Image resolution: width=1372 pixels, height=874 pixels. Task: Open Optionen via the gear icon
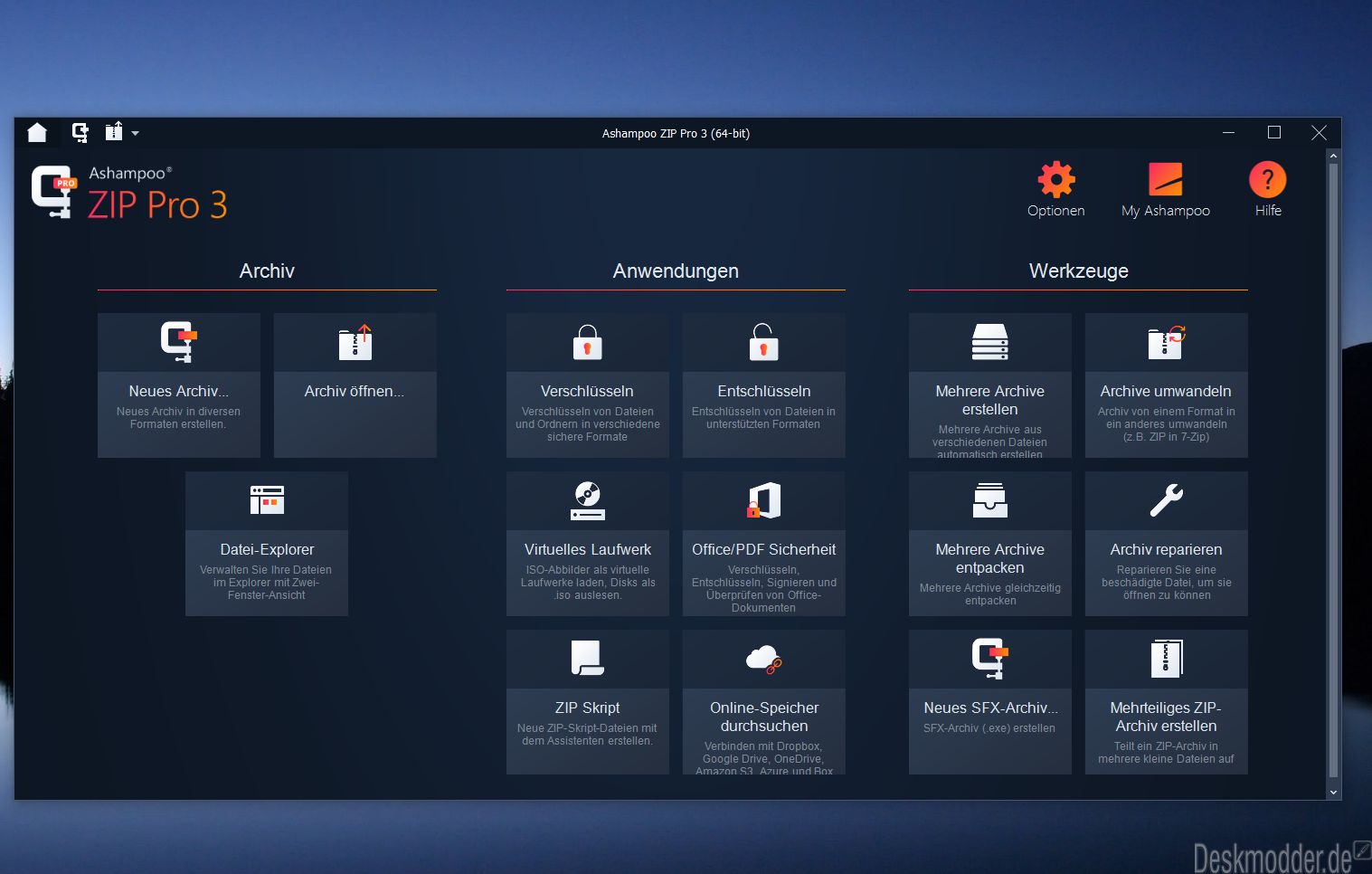1056,179
